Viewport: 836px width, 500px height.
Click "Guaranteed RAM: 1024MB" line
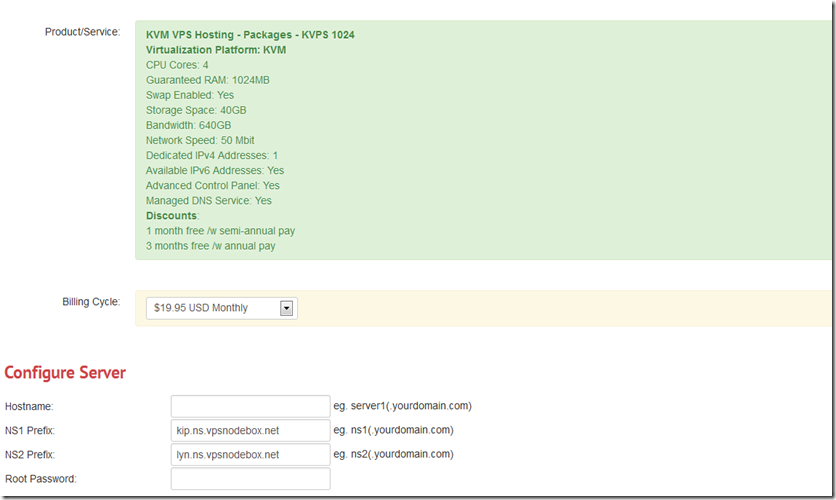click(208, 80)
